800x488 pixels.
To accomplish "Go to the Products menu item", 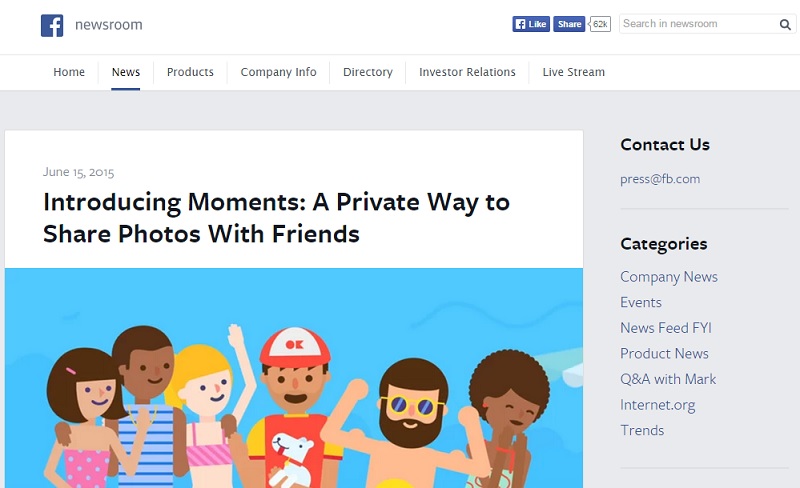I will (x=190, y=72).
